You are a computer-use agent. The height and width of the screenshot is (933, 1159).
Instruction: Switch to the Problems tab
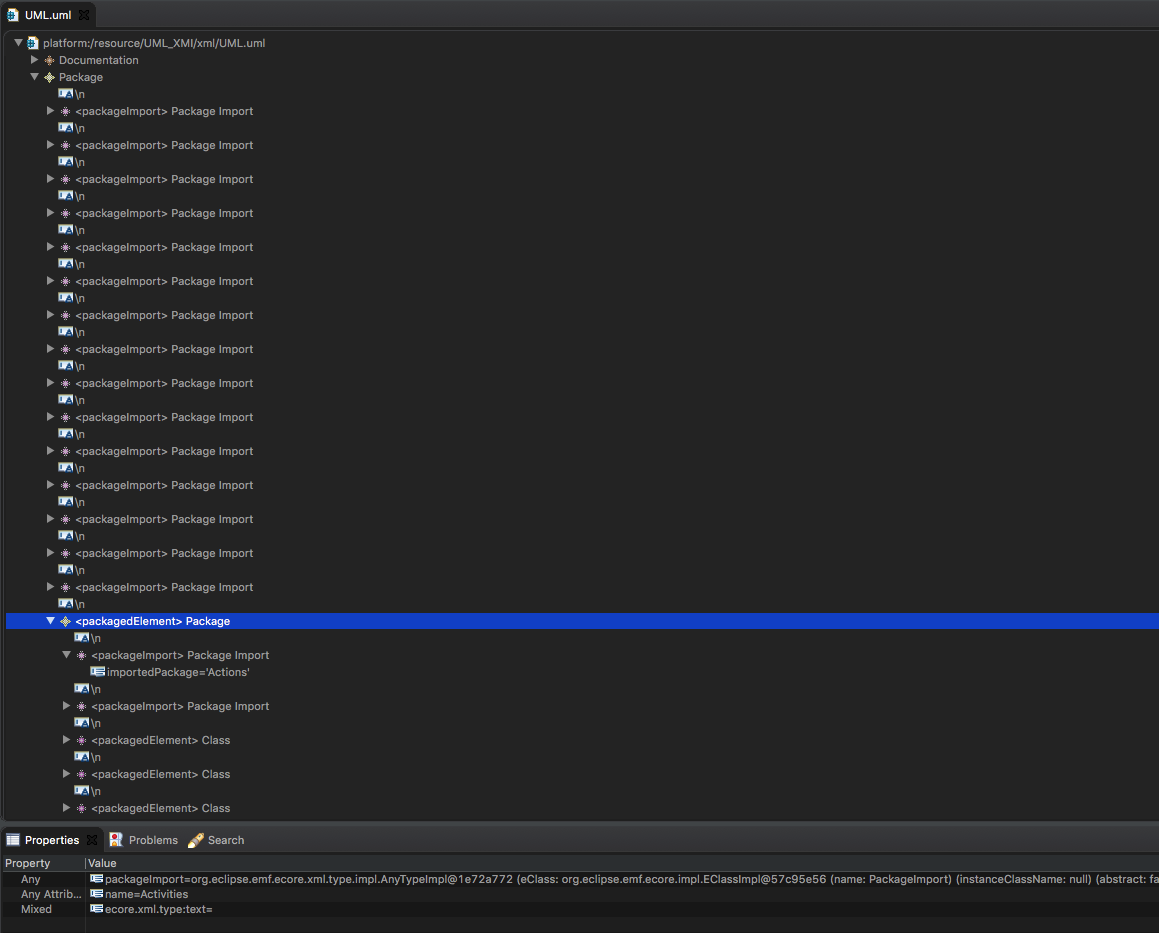tap(153, 840)
